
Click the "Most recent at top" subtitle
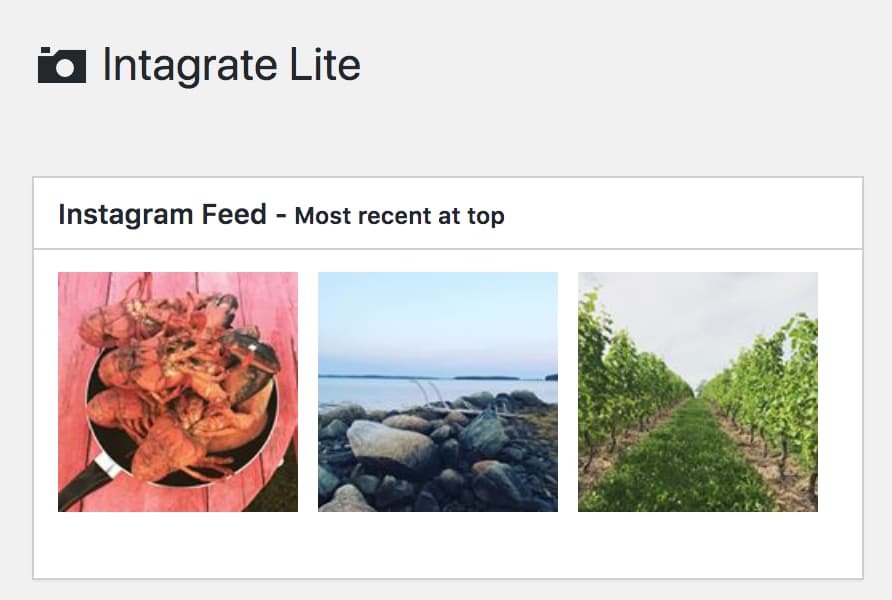click(x=399, y=215)
